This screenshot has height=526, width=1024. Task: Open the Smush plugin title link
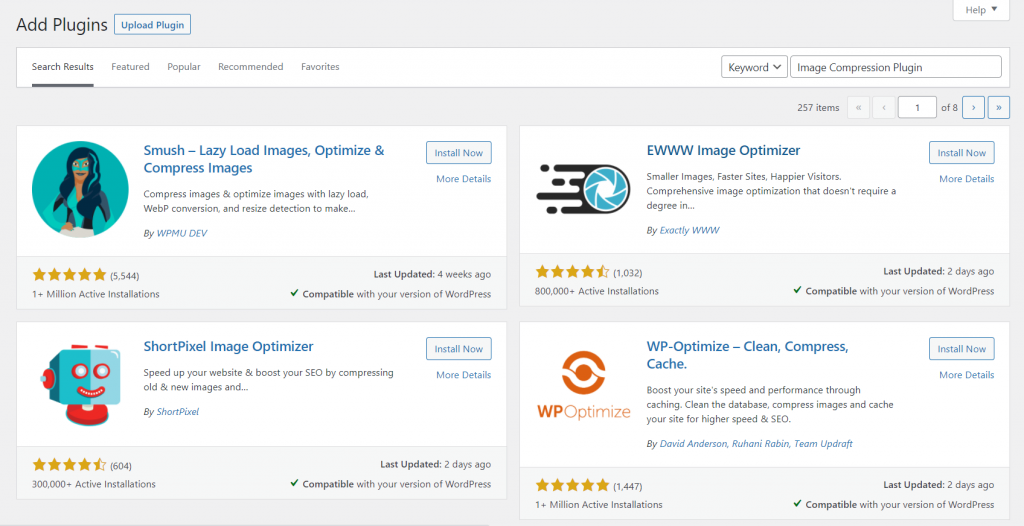click(264, 159)
